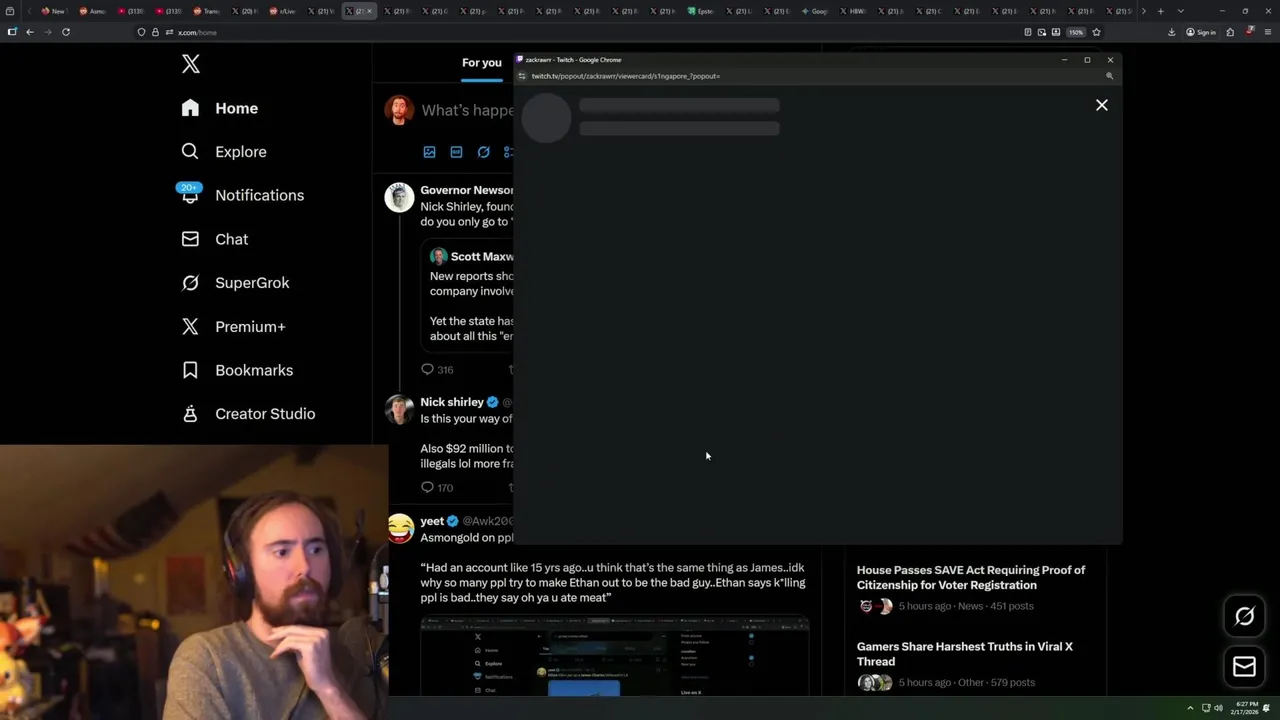Open Bookmarks from the sidebar
The image size is (1280, 720).
pos(237,370)
